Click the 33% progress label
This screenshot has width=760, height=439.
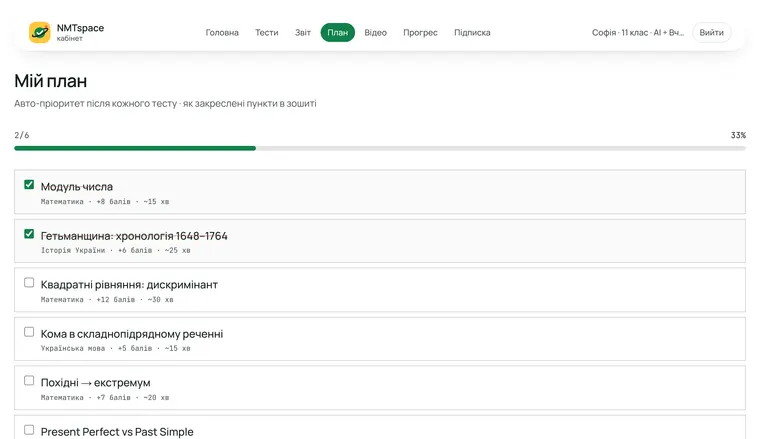738,135
